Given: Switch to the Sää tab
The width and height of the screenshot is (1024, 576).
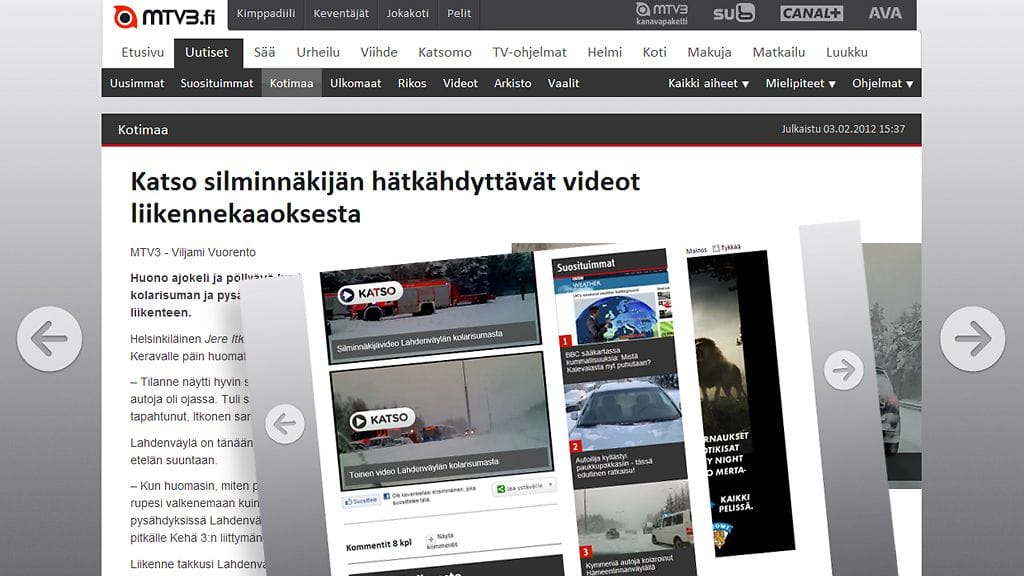Looking at the screenshot, I should [x=264, y=52].
